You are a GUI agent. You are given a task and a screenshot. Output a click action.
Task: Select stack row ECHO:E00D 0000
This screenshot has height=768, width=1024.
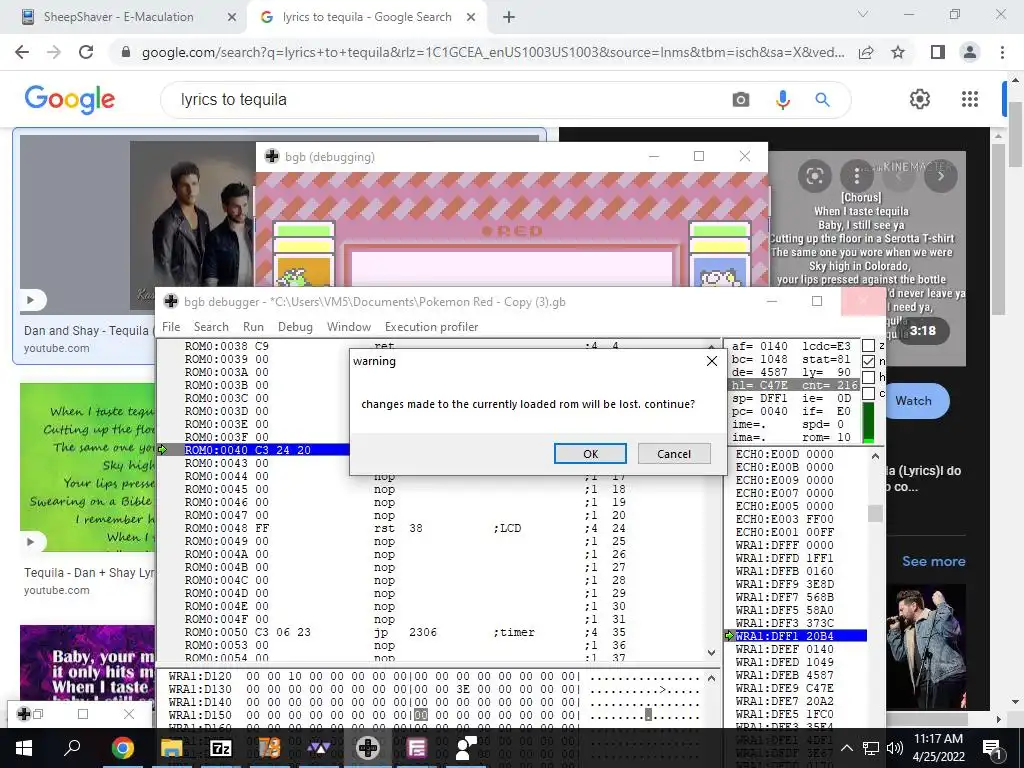point(784,454)
